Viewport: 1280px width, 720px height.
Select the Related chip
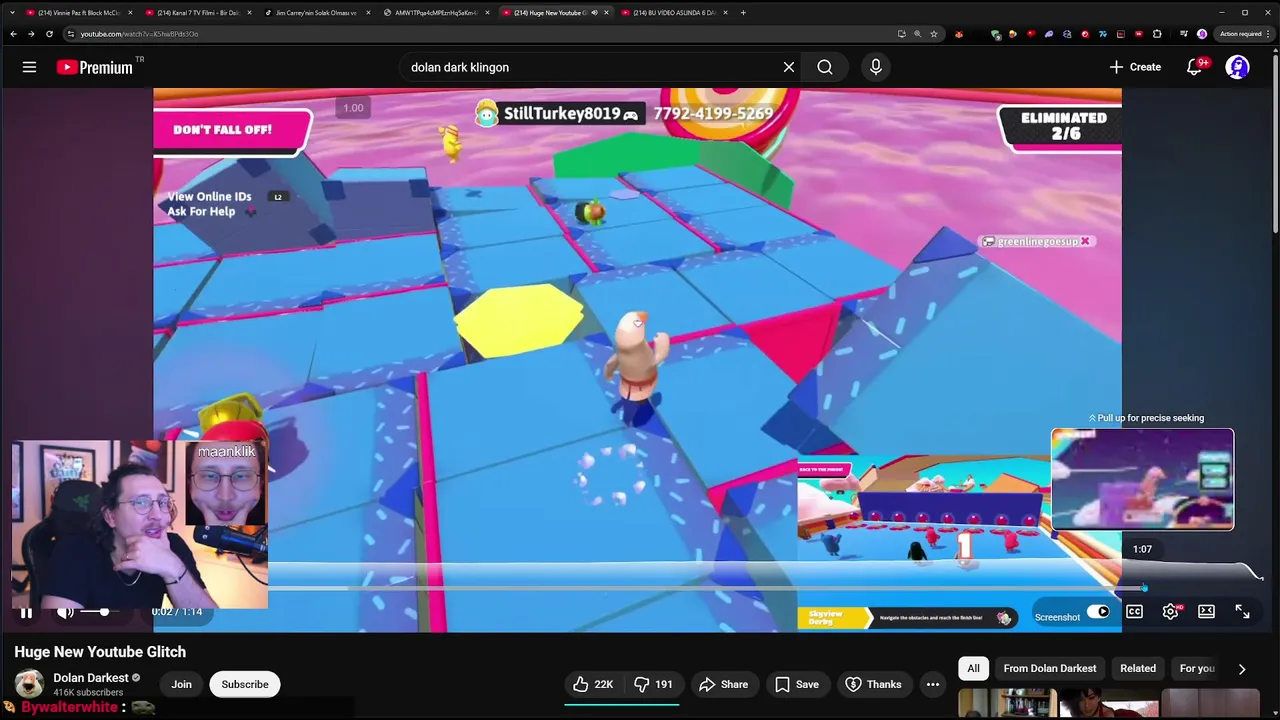[1138, 668]
